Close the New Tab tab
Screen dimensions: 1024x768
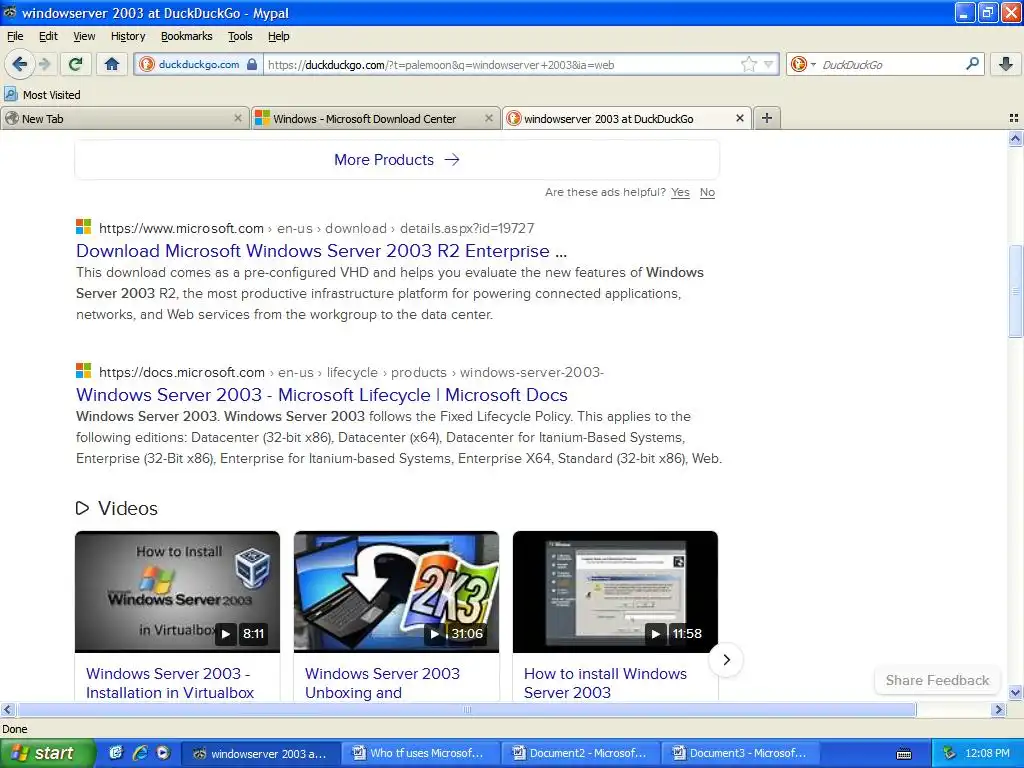click(238, 118)
